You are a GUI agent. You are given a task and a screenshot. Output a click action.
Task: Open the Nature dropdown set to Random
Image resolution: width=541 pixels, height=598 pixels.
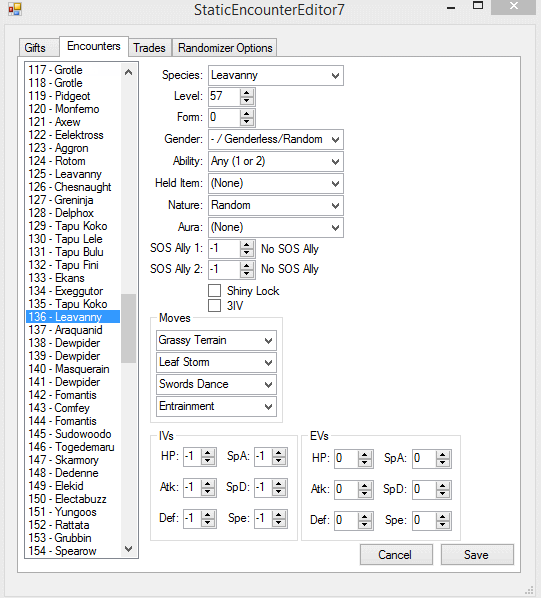click(276, 206)
